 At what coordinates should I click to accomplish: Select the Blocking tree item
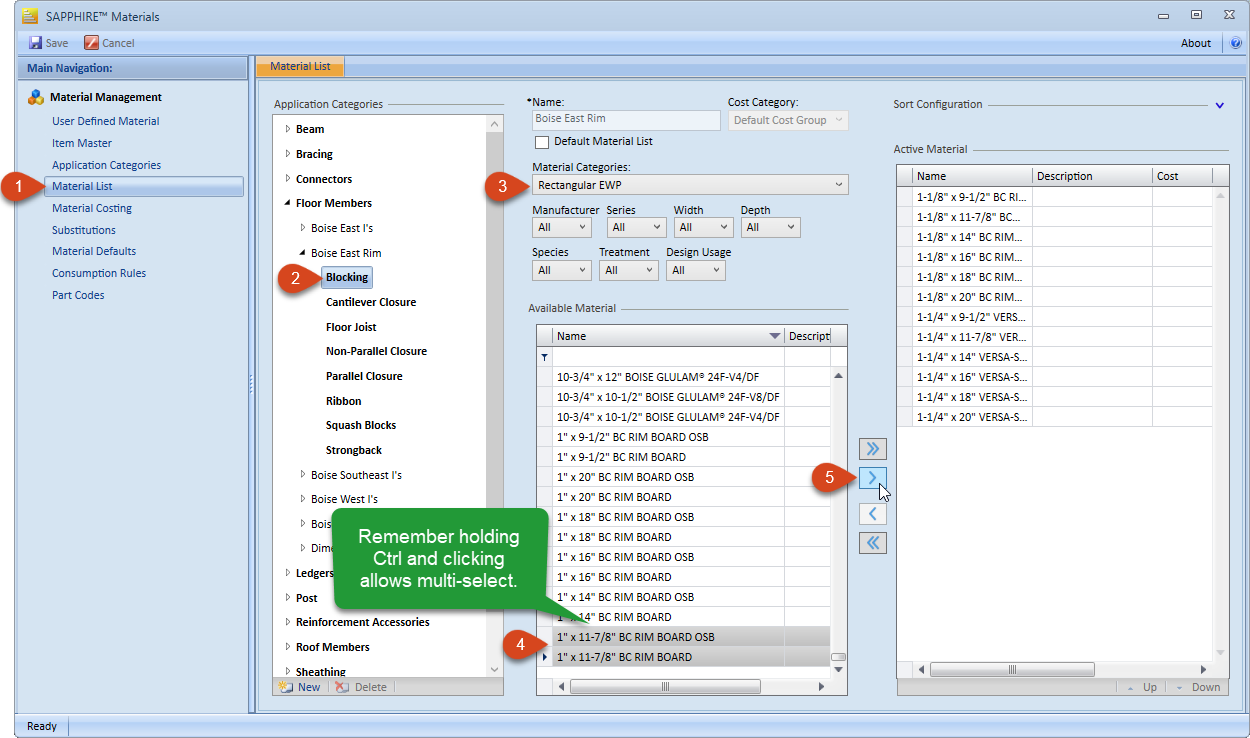click(x=347, y=277)
